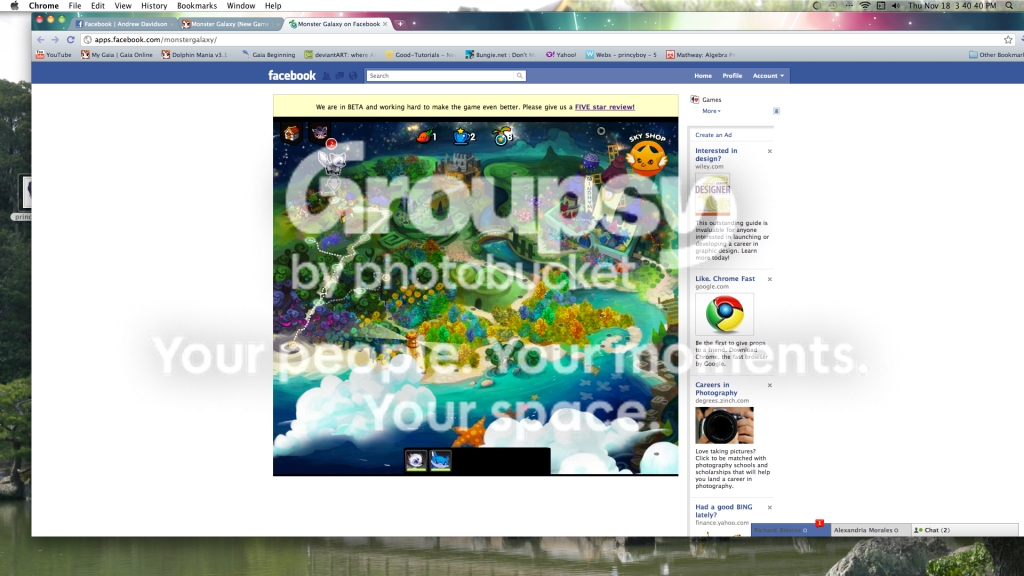Open the Had a good BING lately ad
Viewport: 1024px width, 576px height.
click(x=723, y=511)
